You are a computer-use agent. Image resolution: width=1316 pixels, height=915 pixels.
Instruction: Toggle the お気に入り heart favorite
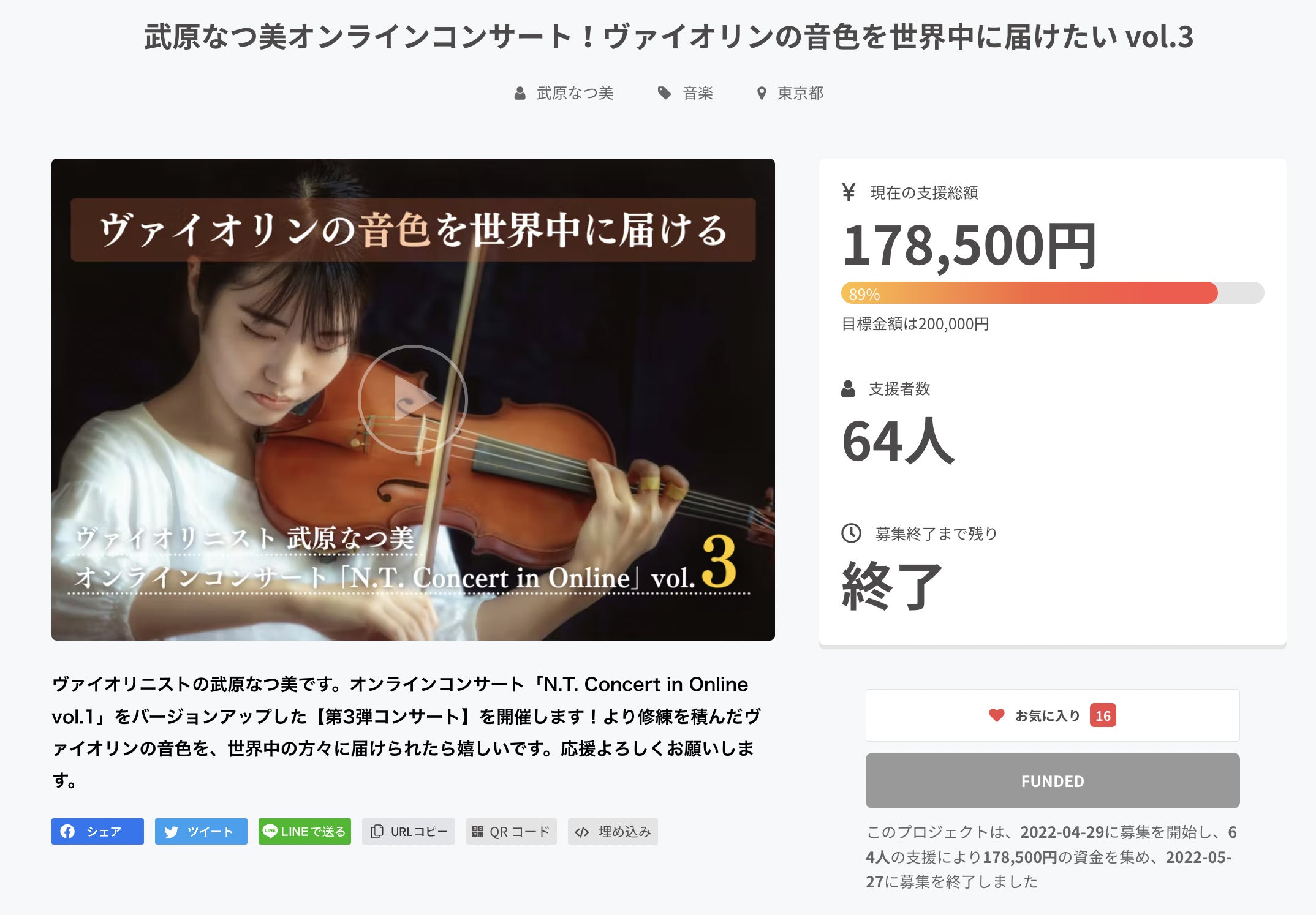997,715
